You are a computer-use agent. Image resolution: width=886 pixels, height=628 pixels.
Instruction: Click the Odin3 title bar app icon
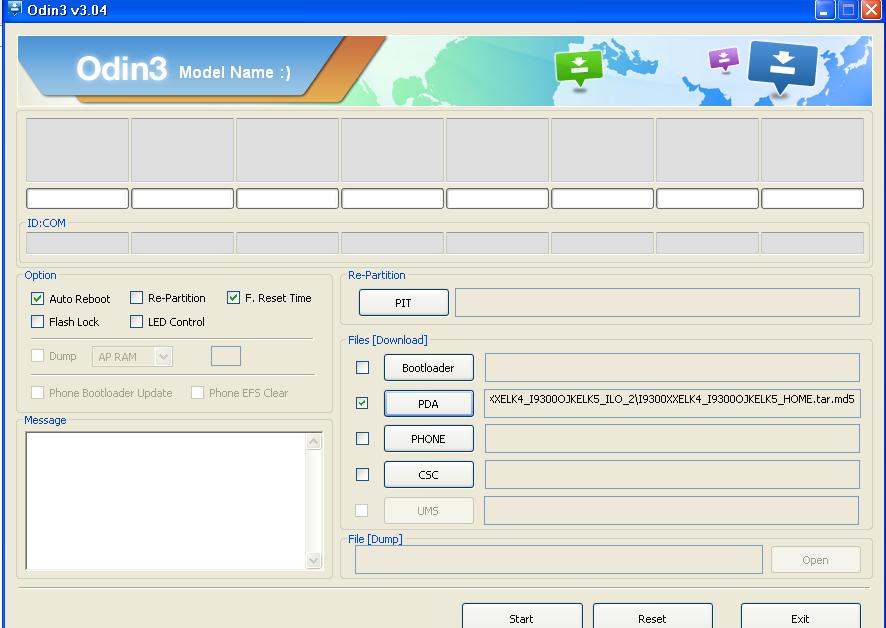click(x=15, y=8)
